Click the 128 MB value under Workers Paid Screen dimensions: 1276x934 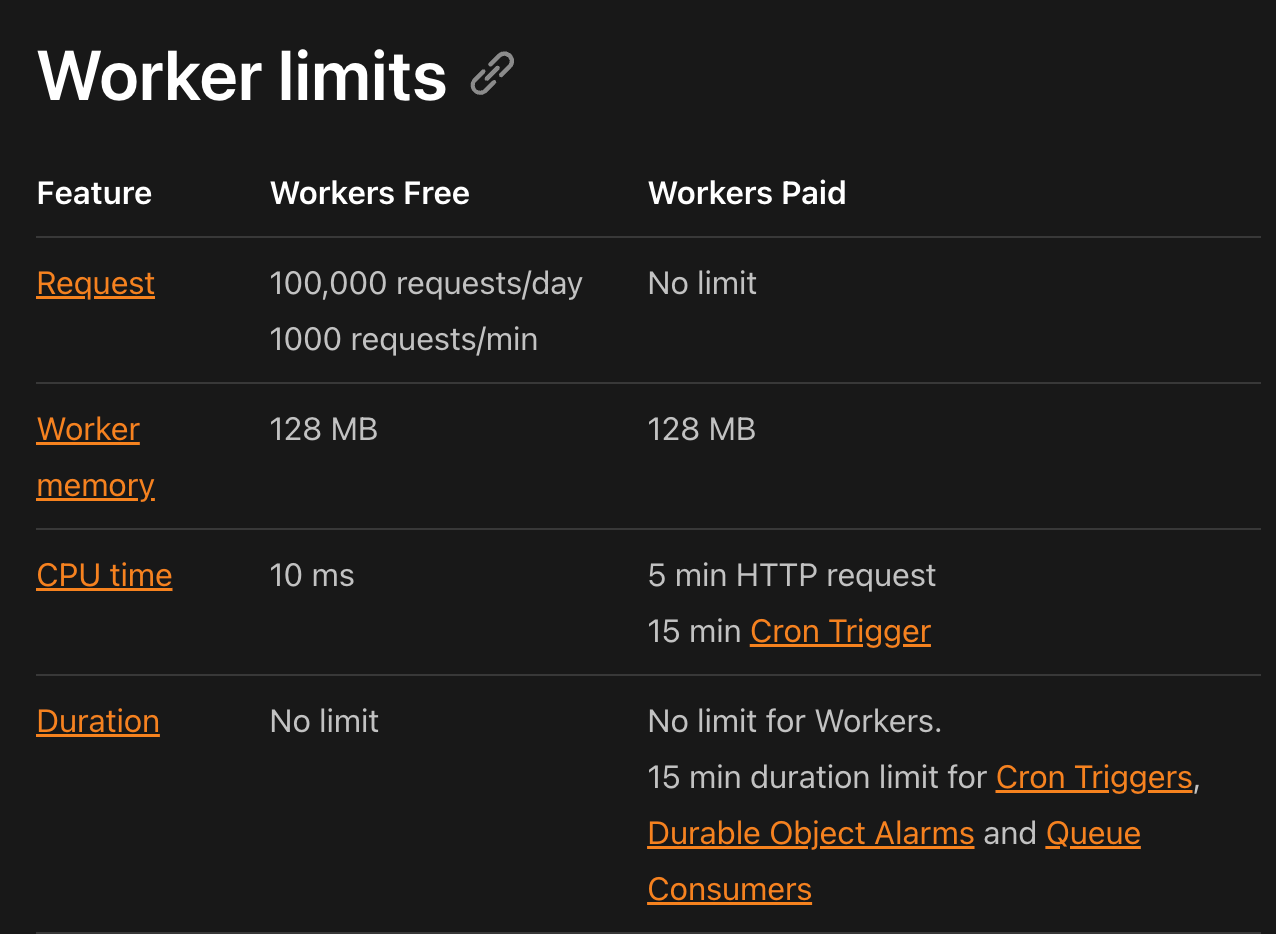[x=702, y=429]
